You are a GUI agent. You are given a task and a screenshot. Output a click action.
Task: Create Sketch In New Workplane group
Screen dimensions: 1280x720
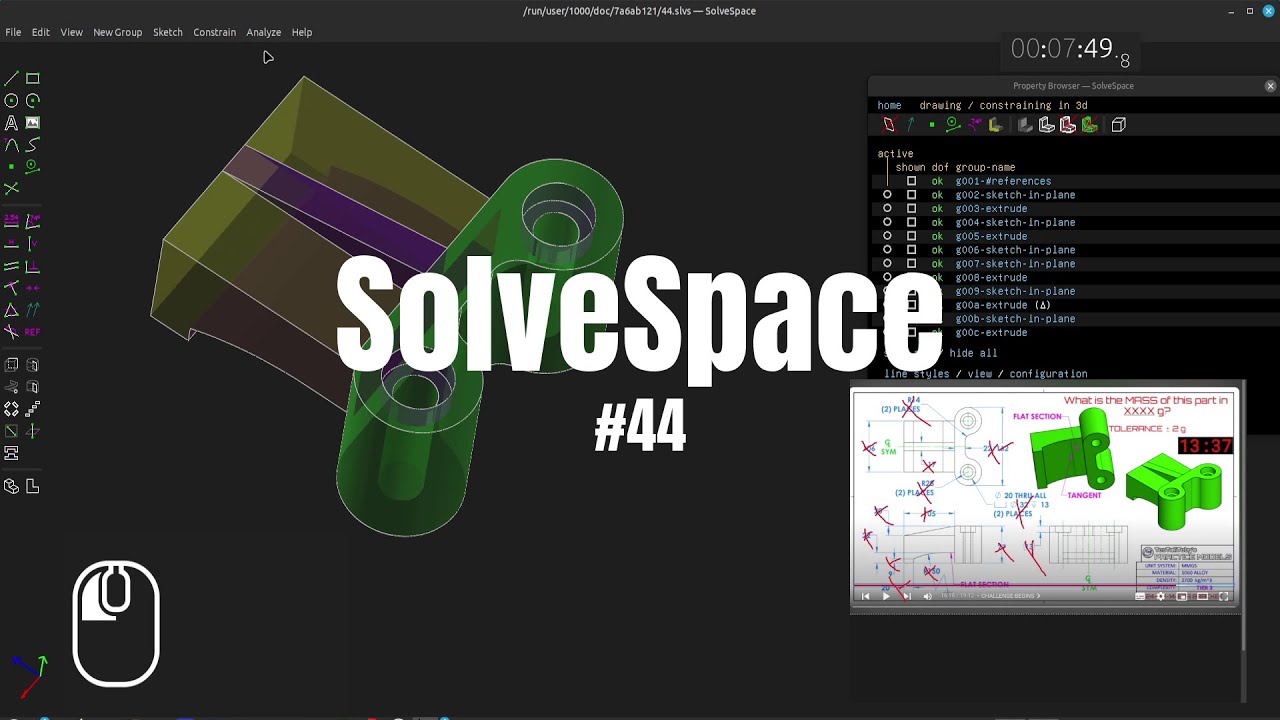(x=11, y=431)
